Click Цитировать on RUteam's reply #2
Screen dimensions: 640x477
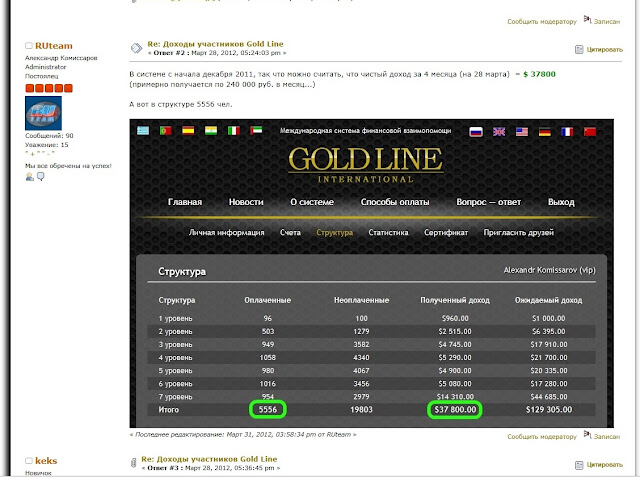(599, 48)
